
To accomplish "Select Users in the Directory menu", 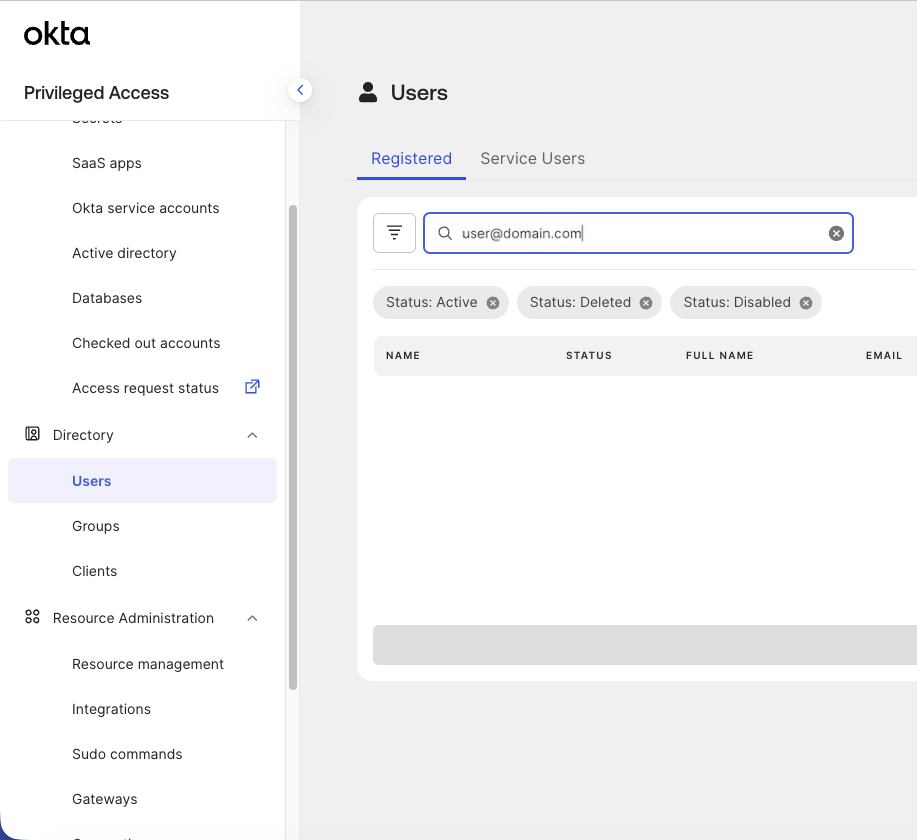I will tap(142, 481).
